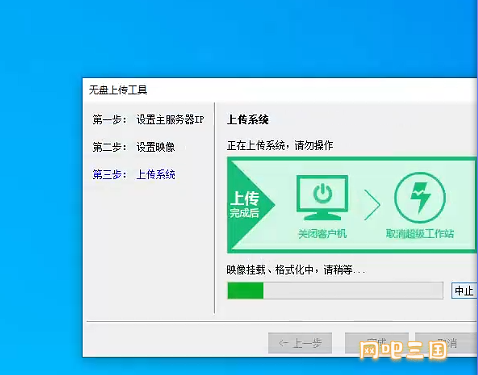The height and width of the screenshot is (375, 478).
Task: Select step three 上传系统
Action: (134, 174)
